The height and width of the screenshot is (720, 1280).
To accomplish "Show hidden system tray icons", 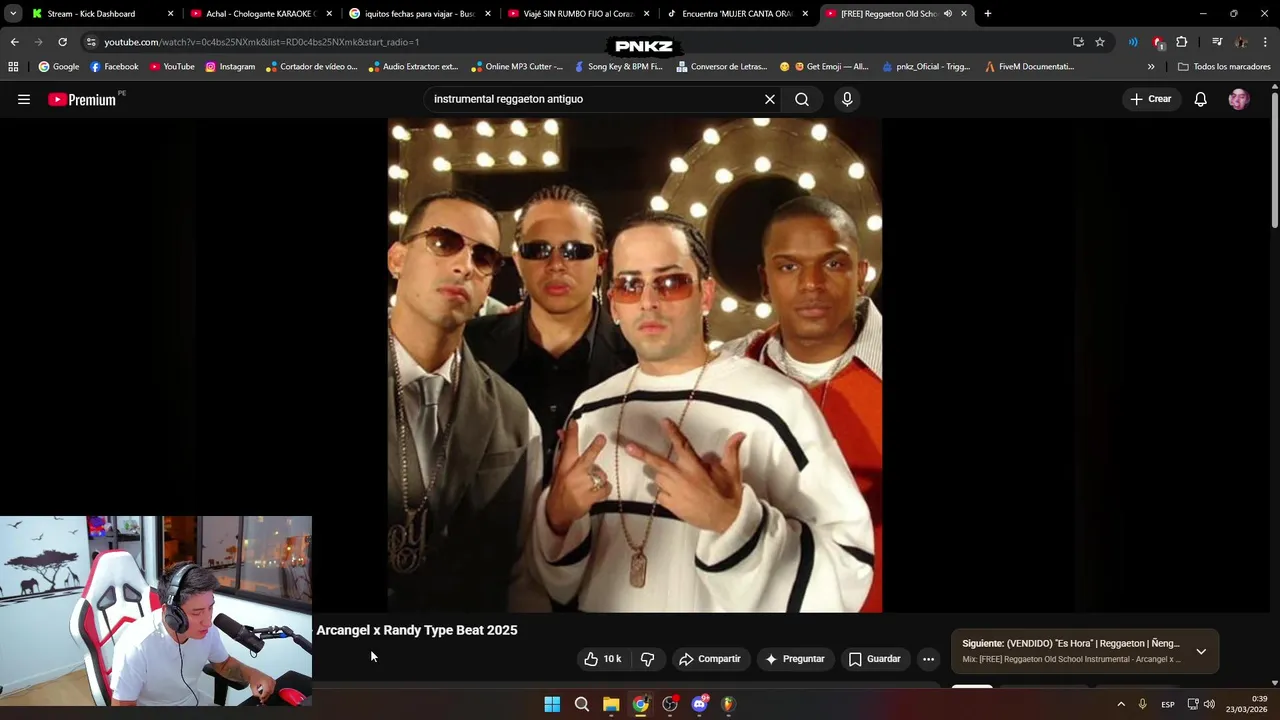I will 1121,704.
